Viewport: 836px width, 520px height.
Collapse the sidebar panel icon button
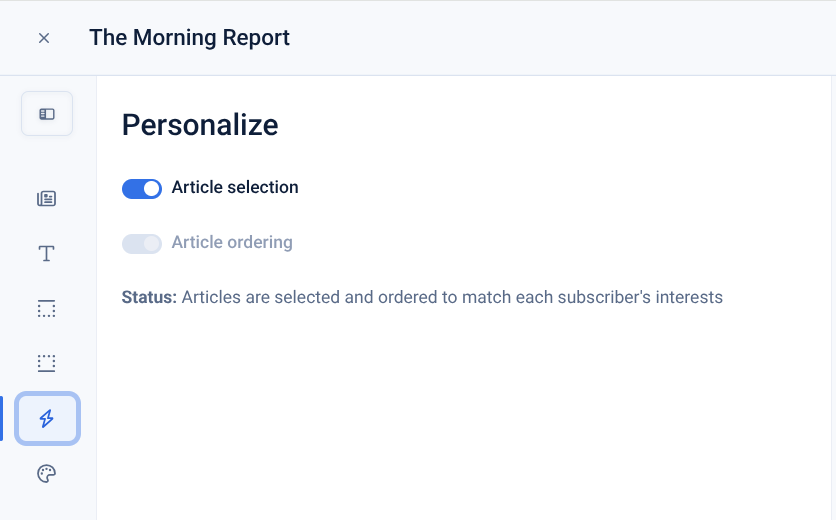coord(47,114)
